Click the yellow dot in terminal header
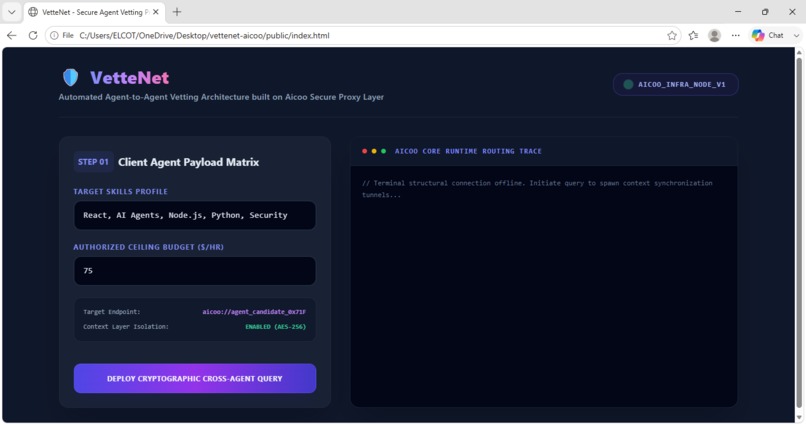This screenshot has width=806, height=425. (x=374, y=151)
